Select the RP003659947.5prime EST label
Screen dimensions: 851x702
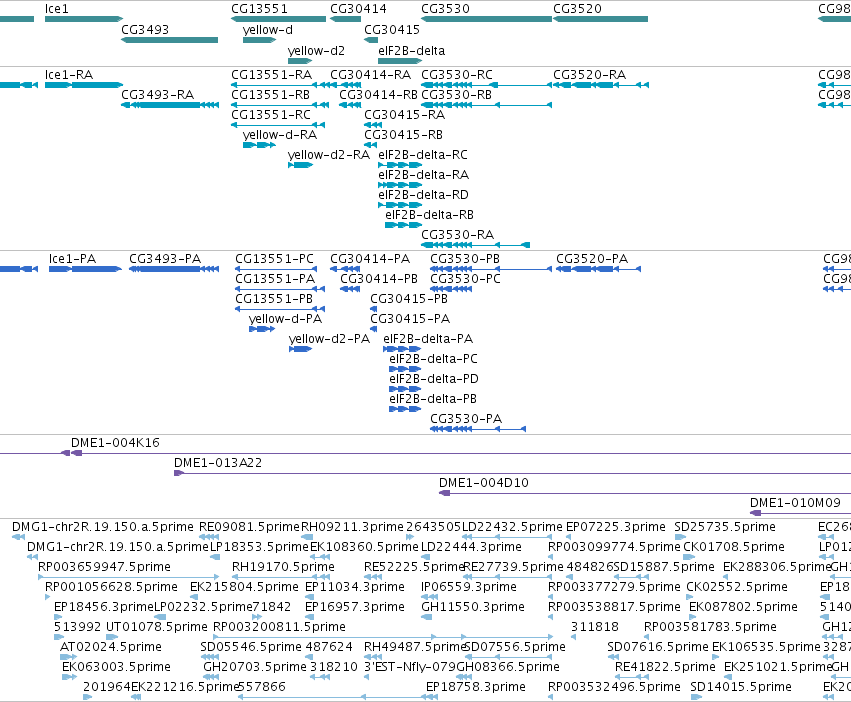point(104,567)
